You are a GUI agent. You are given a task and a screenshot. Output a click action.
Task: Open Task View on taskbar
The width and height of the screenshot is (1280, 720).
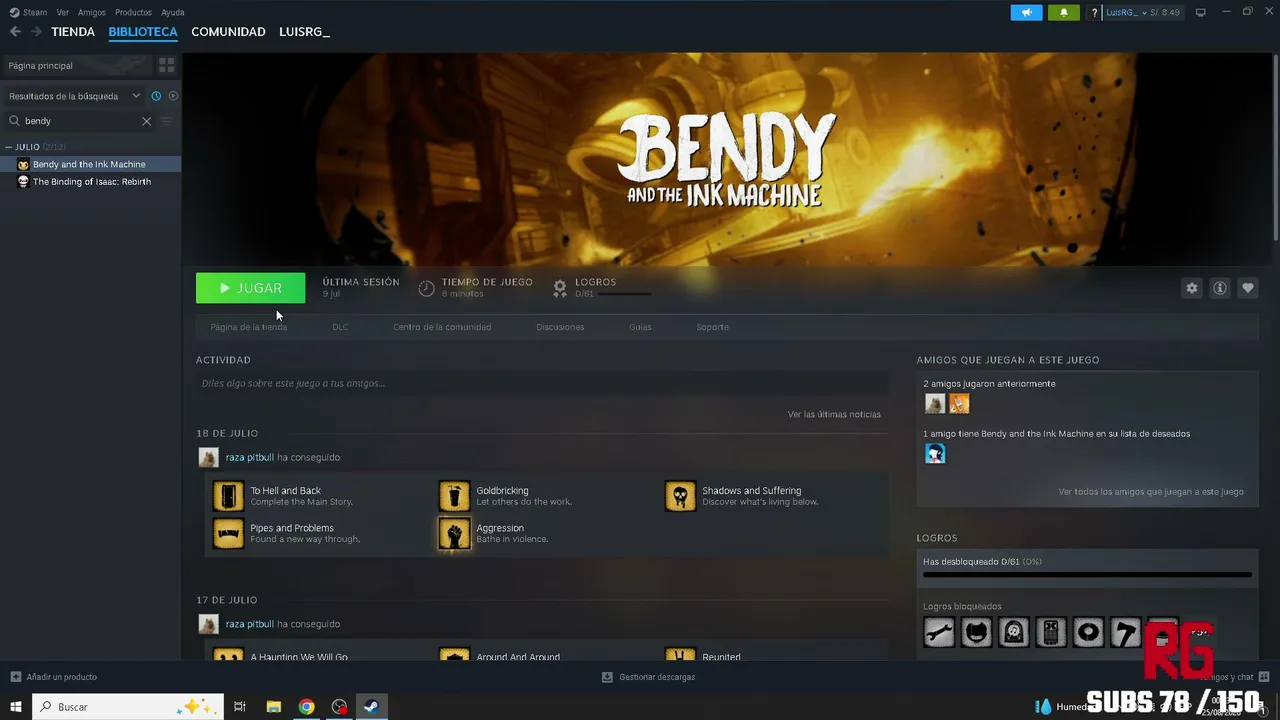click(x=240, y=707)
